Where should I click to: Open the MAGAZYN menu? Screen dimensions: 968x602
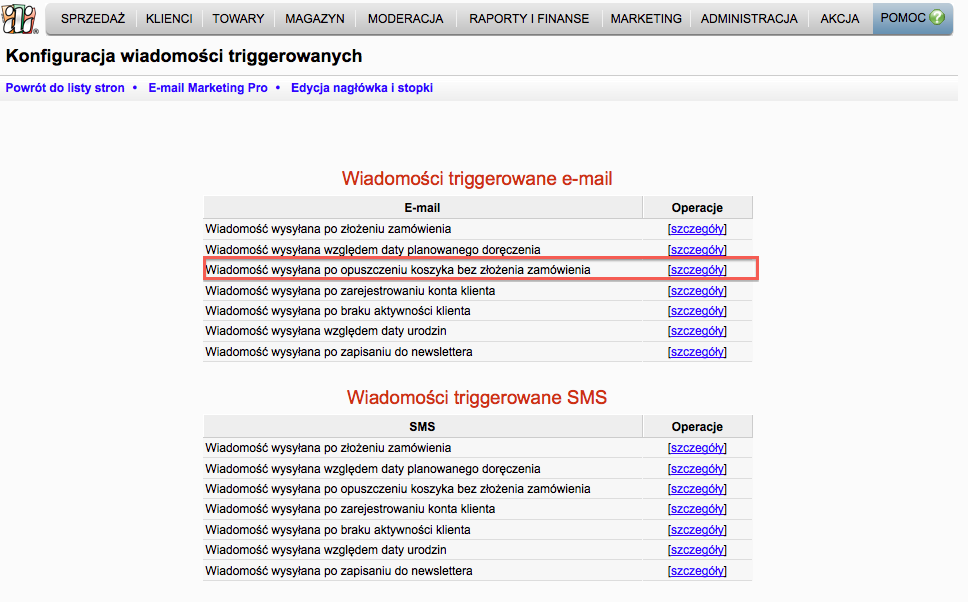(x=315, y=19)
